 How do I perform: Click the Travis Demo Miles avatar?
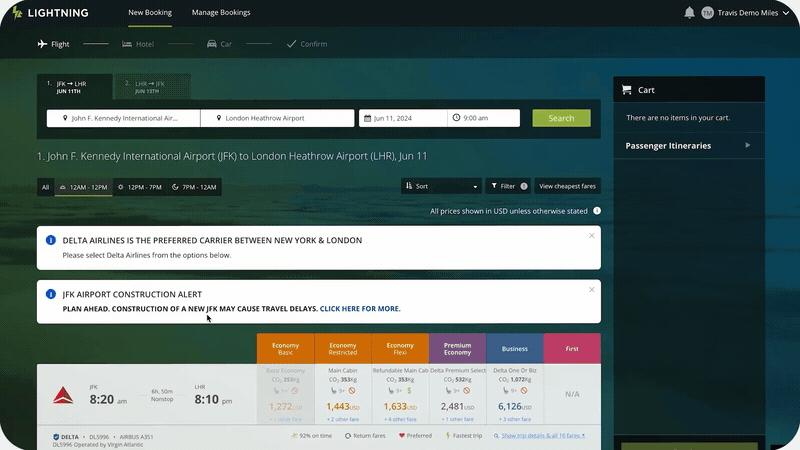point(707,13)
